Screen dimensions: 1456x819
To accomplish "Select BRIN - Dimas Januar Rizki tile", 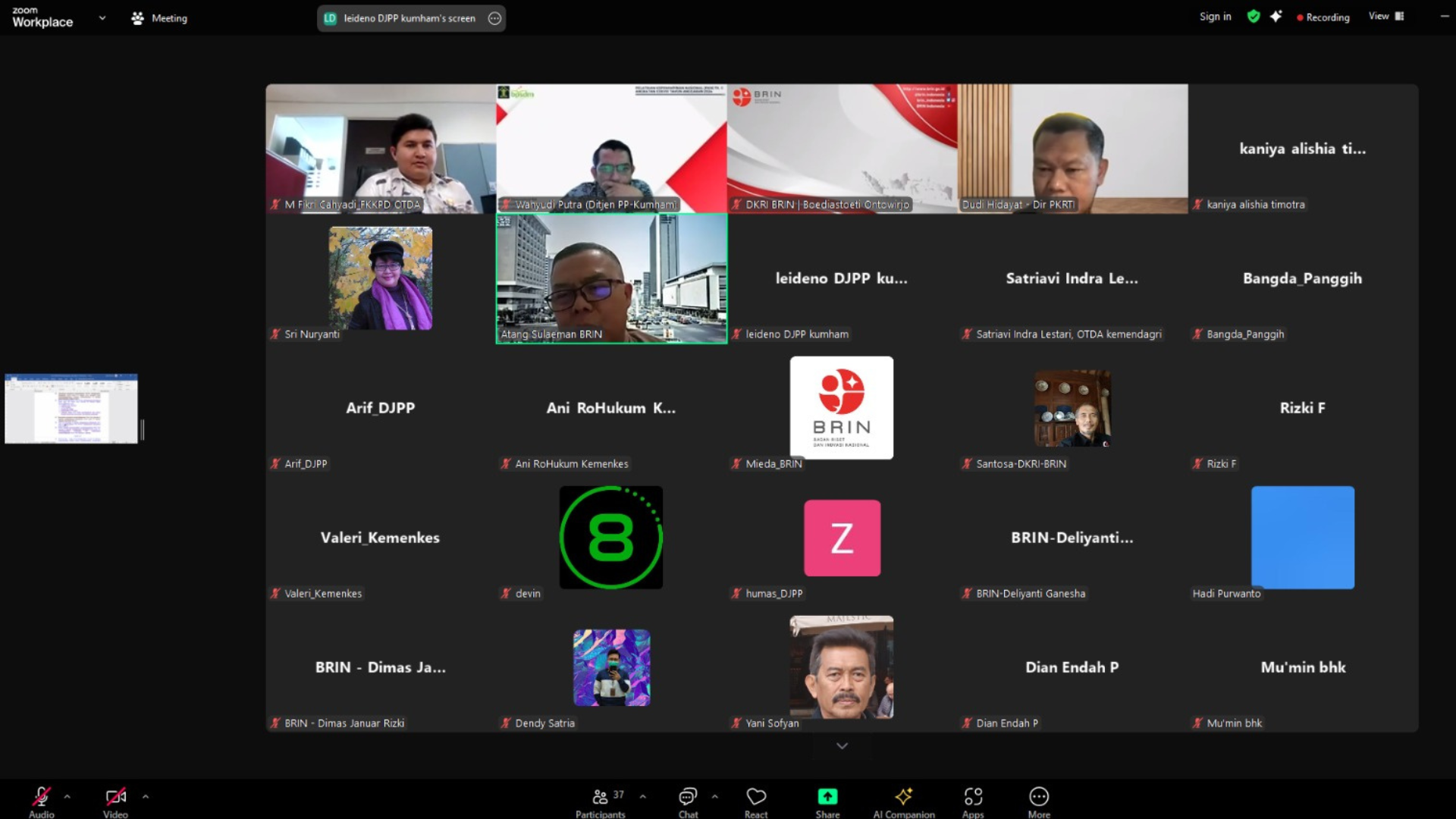I will (x=381, y=667).
